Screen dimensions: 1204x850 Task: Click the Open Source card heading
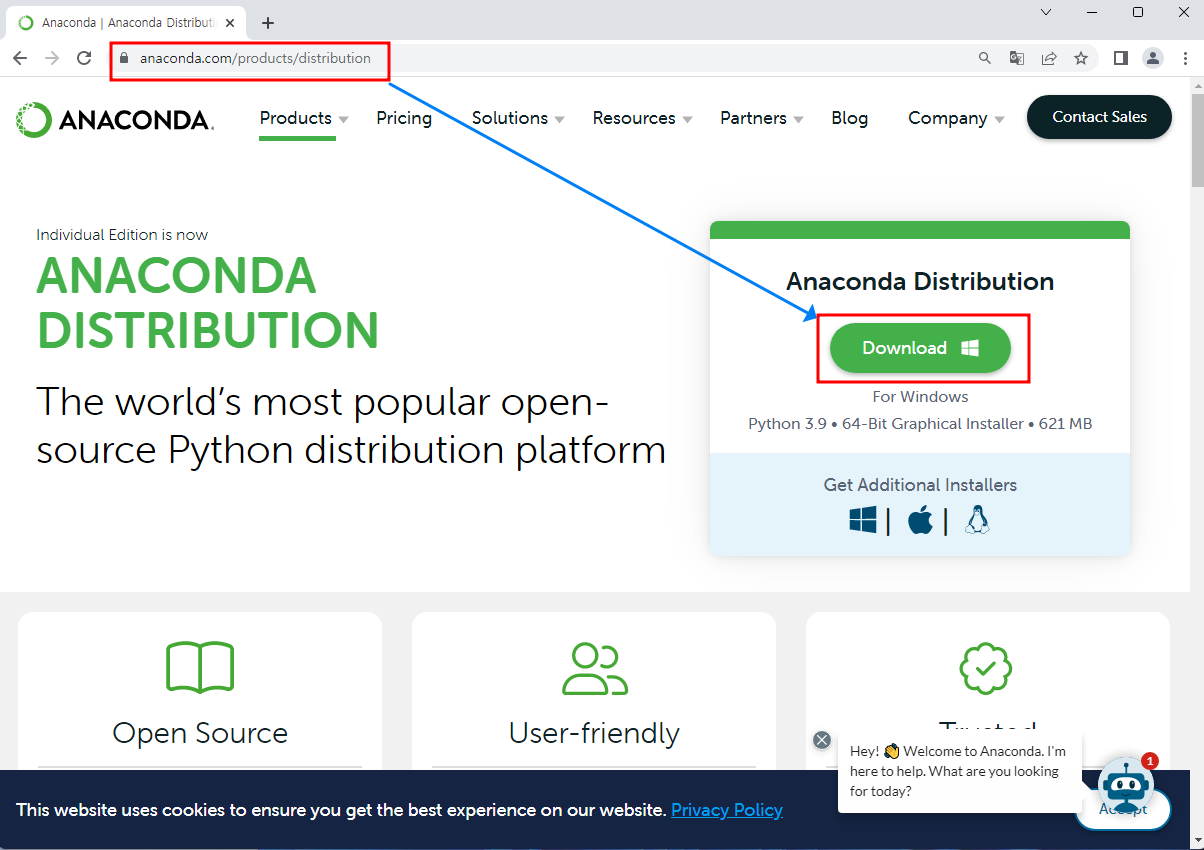[x=200, y=733]
